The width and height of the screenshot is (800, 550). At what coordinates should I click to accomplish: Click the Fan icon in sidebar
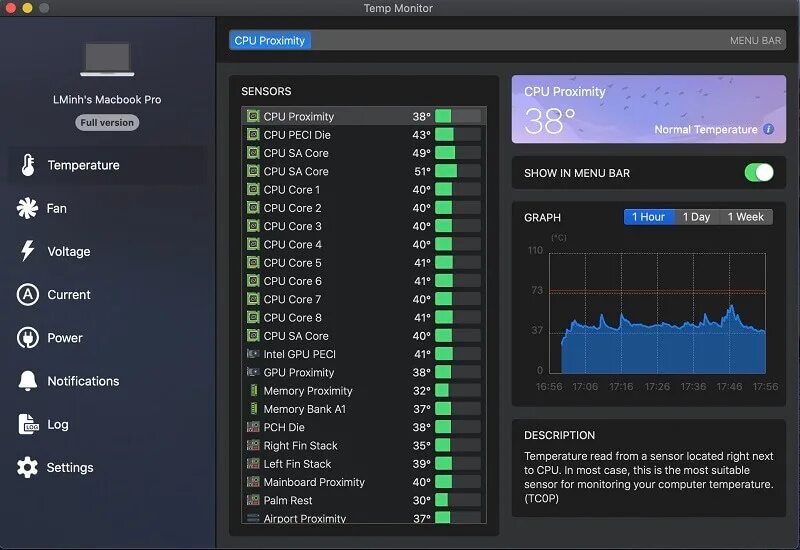coord(27,208)
